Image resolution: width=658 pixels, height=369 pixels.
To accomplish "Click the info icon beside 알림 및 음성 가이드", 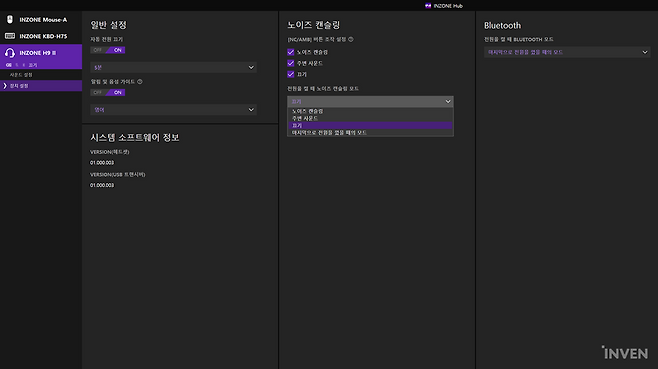I will pyautogui.click(x=140, y=81).
